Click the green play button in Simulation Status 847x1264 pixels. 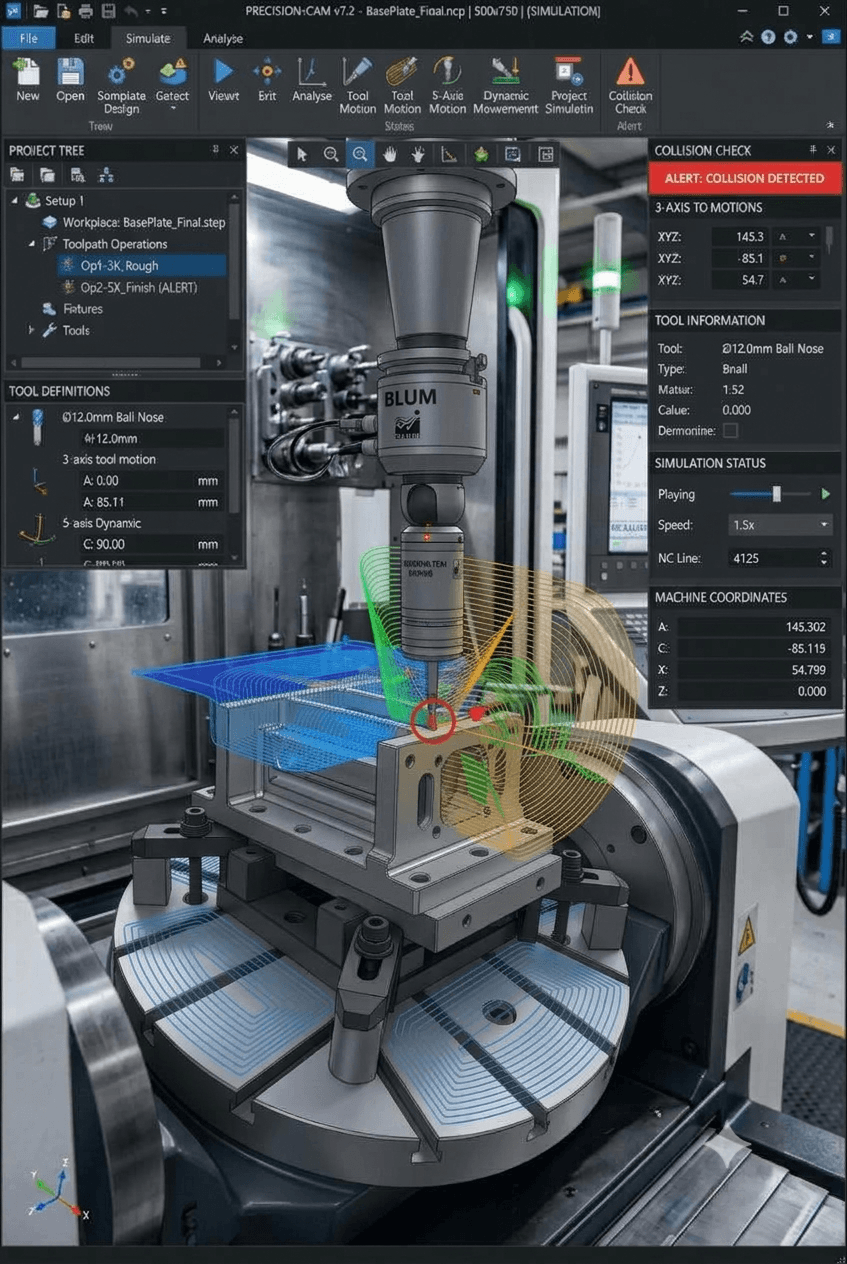(x=826, y=494)
